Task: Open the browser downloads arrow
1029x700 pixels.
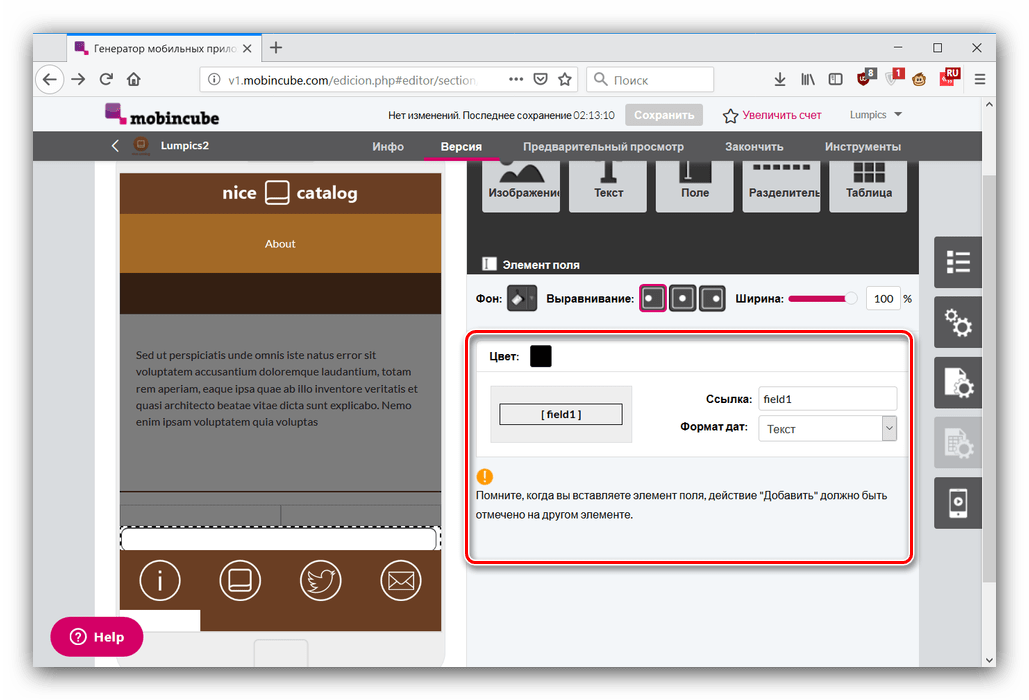Action: pos(780,79)
